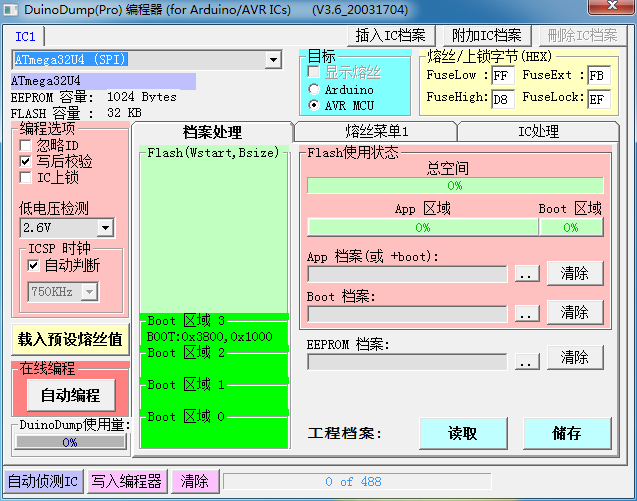Click the 0 of 488 progress bar
Viewport: 637px width, 501px height.
click(357, 481)
